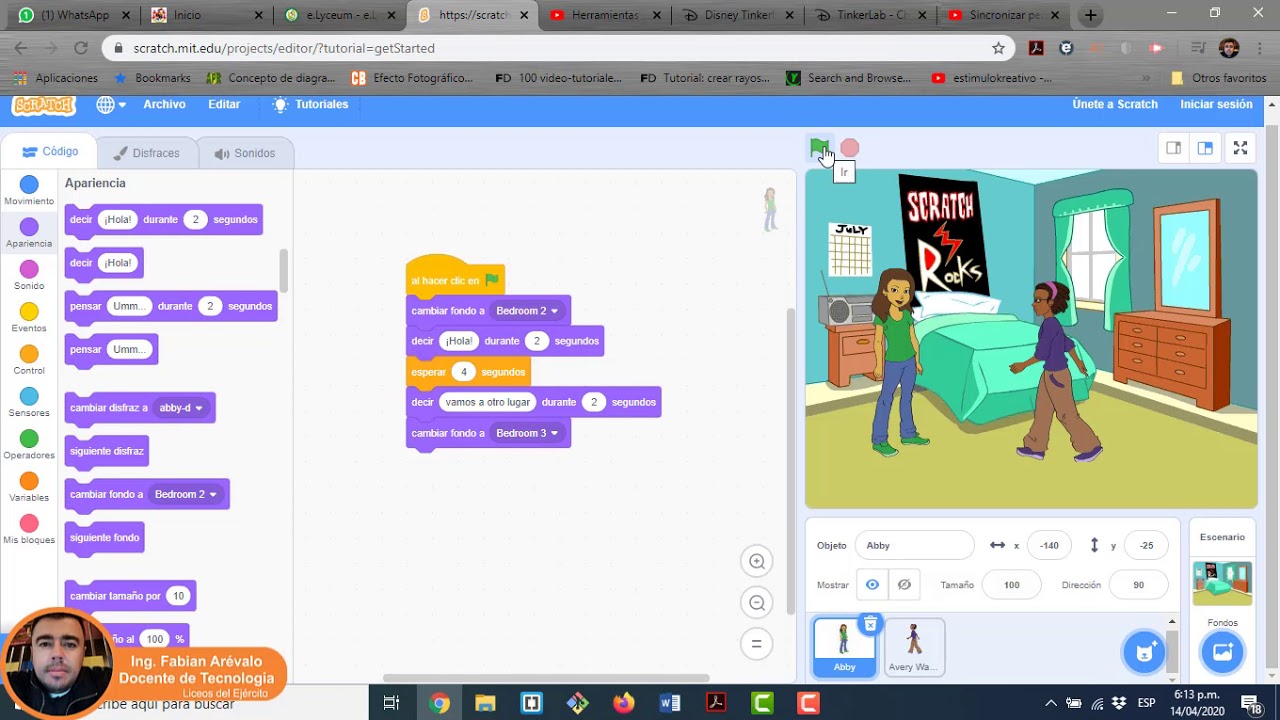Select Sensores block category
Screen dimensions: 1280x720
pyautogui.click(x=29, y=402)
